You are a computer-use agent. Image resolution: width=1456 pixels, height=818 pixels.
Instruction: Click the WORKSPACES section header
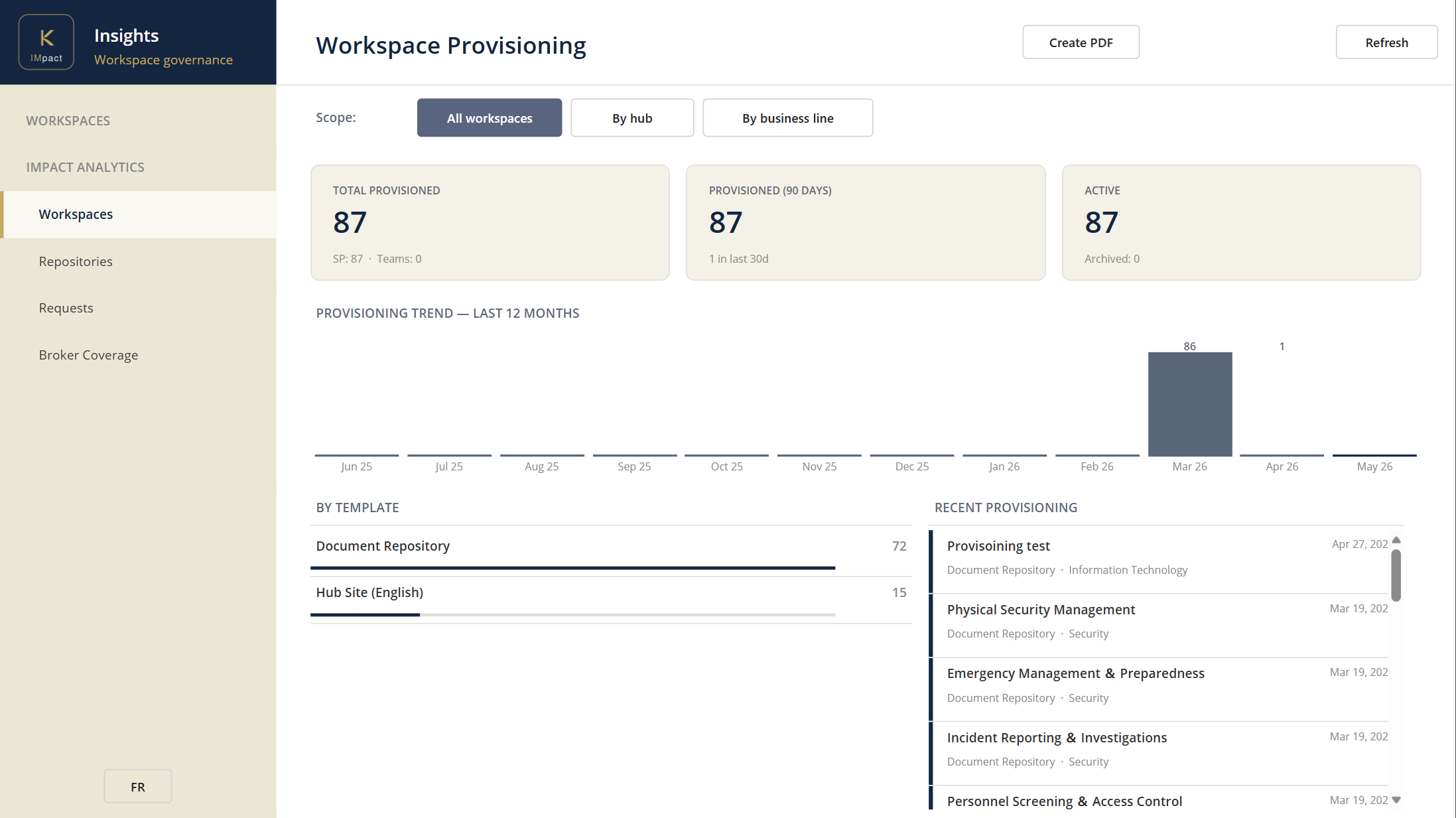point(68,121)
